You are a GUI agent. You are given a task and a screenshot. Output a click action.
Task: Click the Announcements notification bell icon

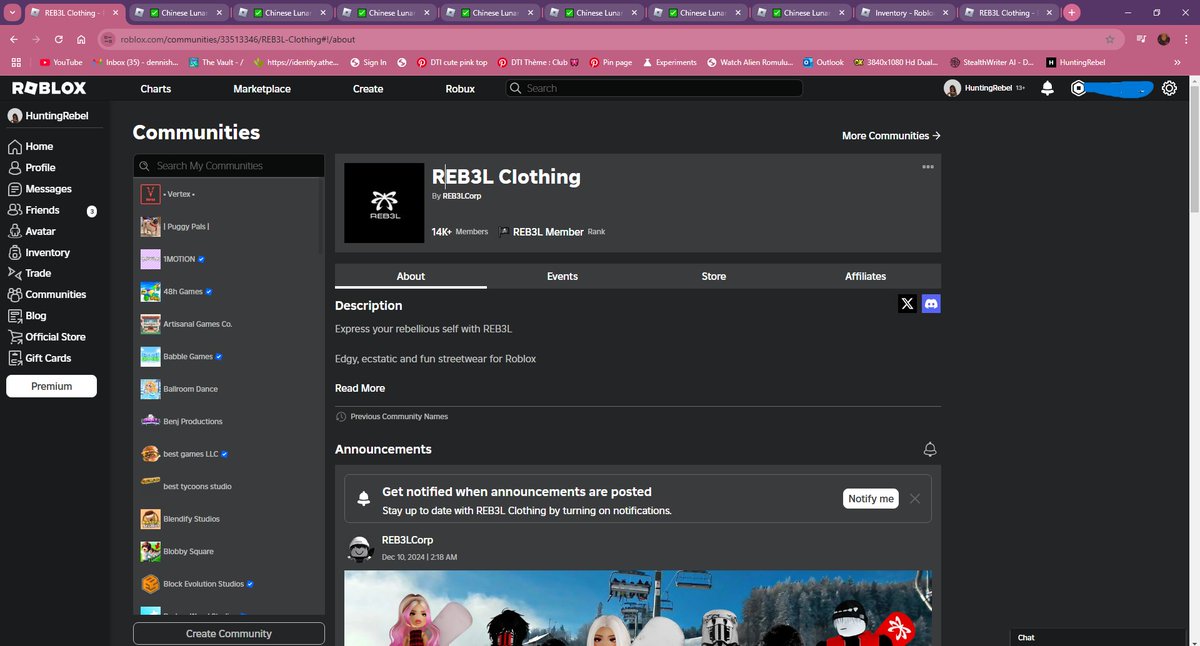pos(930,450)
